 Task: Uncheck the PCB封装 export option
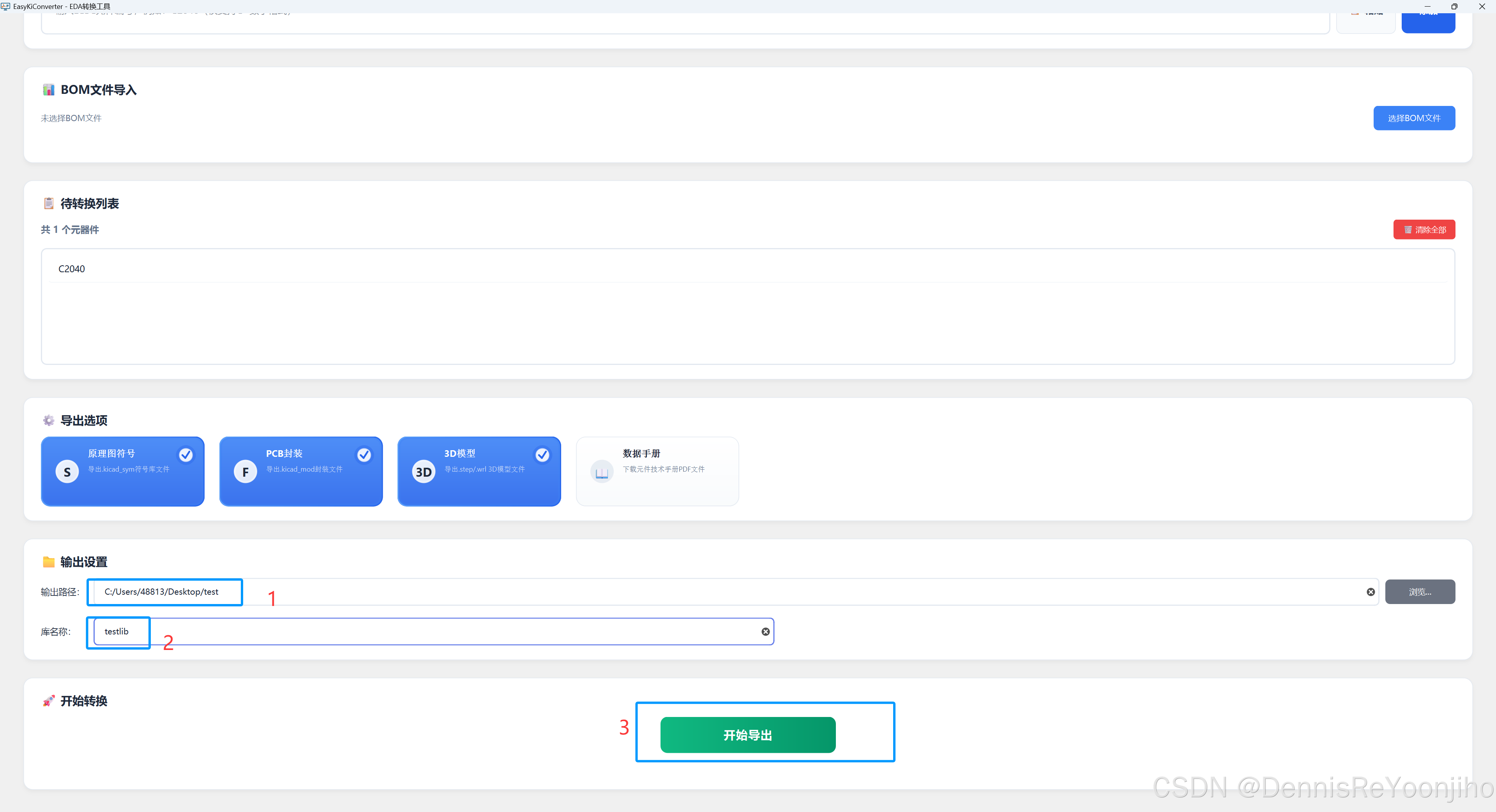tap(364, 454)
